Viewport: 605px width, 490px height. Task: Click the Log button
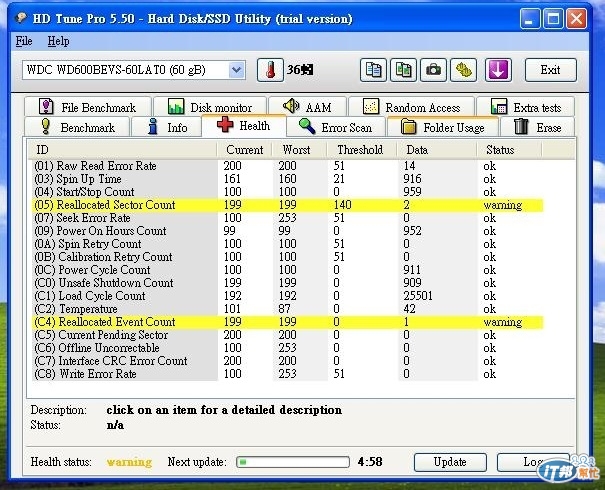pyautogui.click(x=533, y=462)
